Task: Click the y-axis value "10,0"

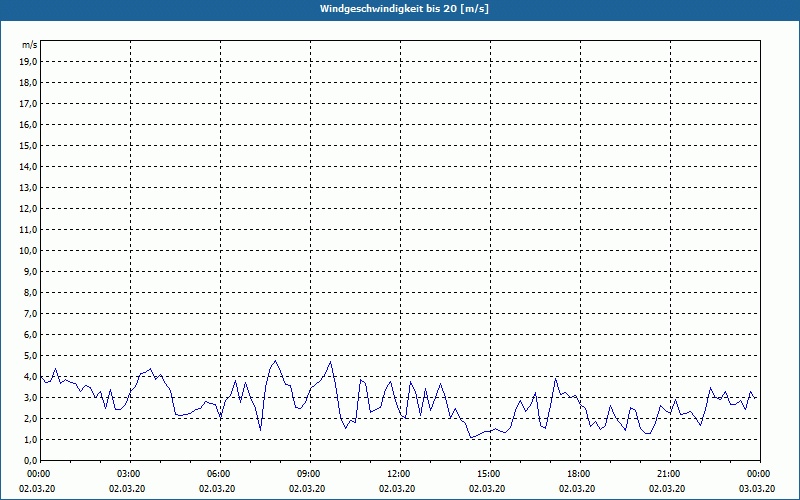Action: [28, 251]
